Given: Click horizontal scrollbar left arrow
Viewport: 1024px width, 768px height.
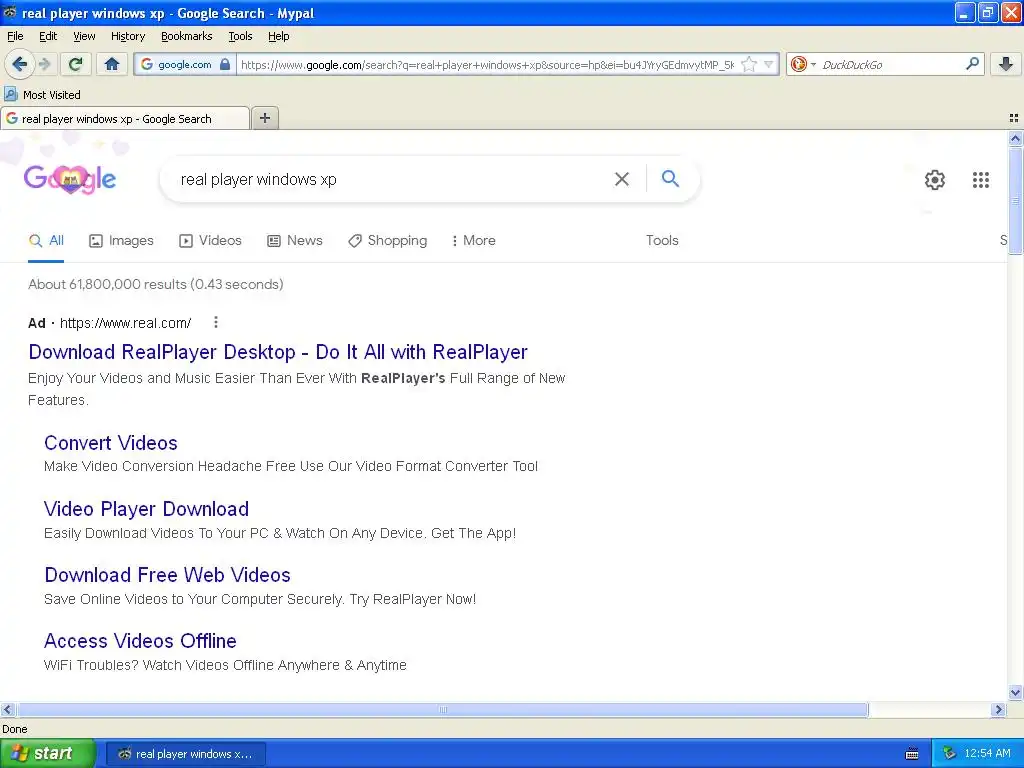Looking at the screenshot, I should pos(7,709).
